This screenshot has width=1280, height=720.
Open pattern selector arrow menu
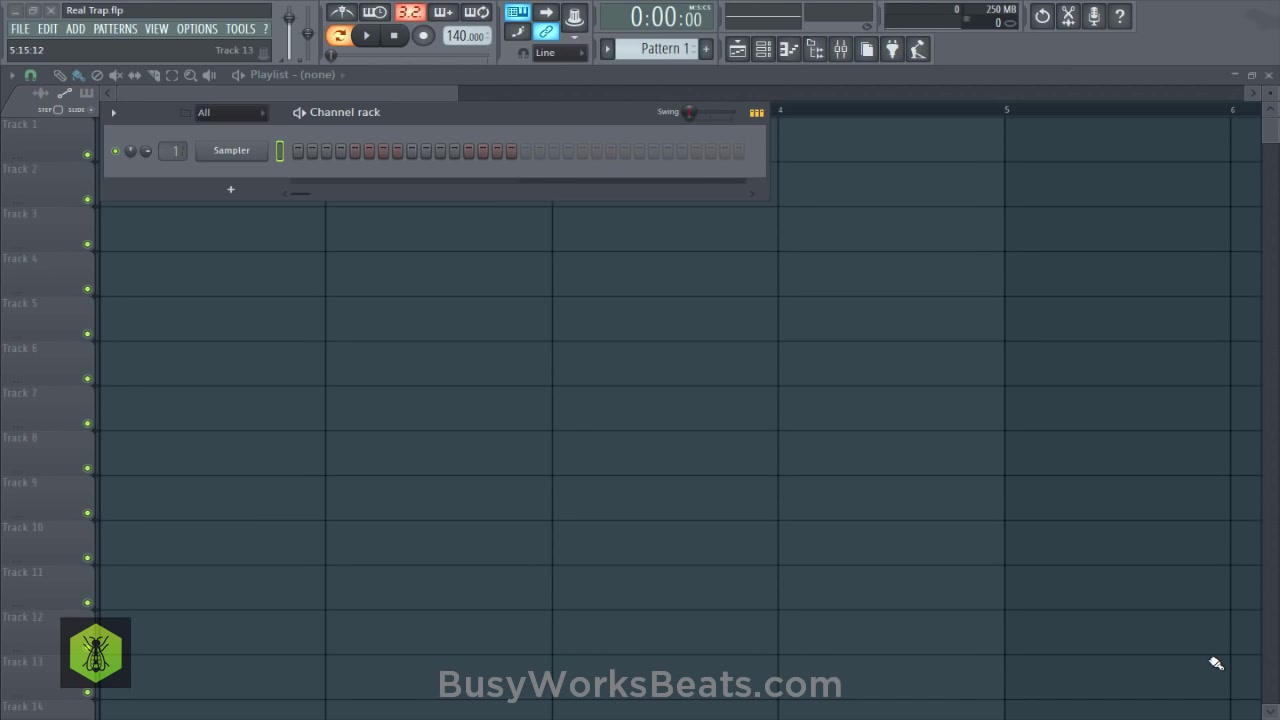click(x=607, y=49)
